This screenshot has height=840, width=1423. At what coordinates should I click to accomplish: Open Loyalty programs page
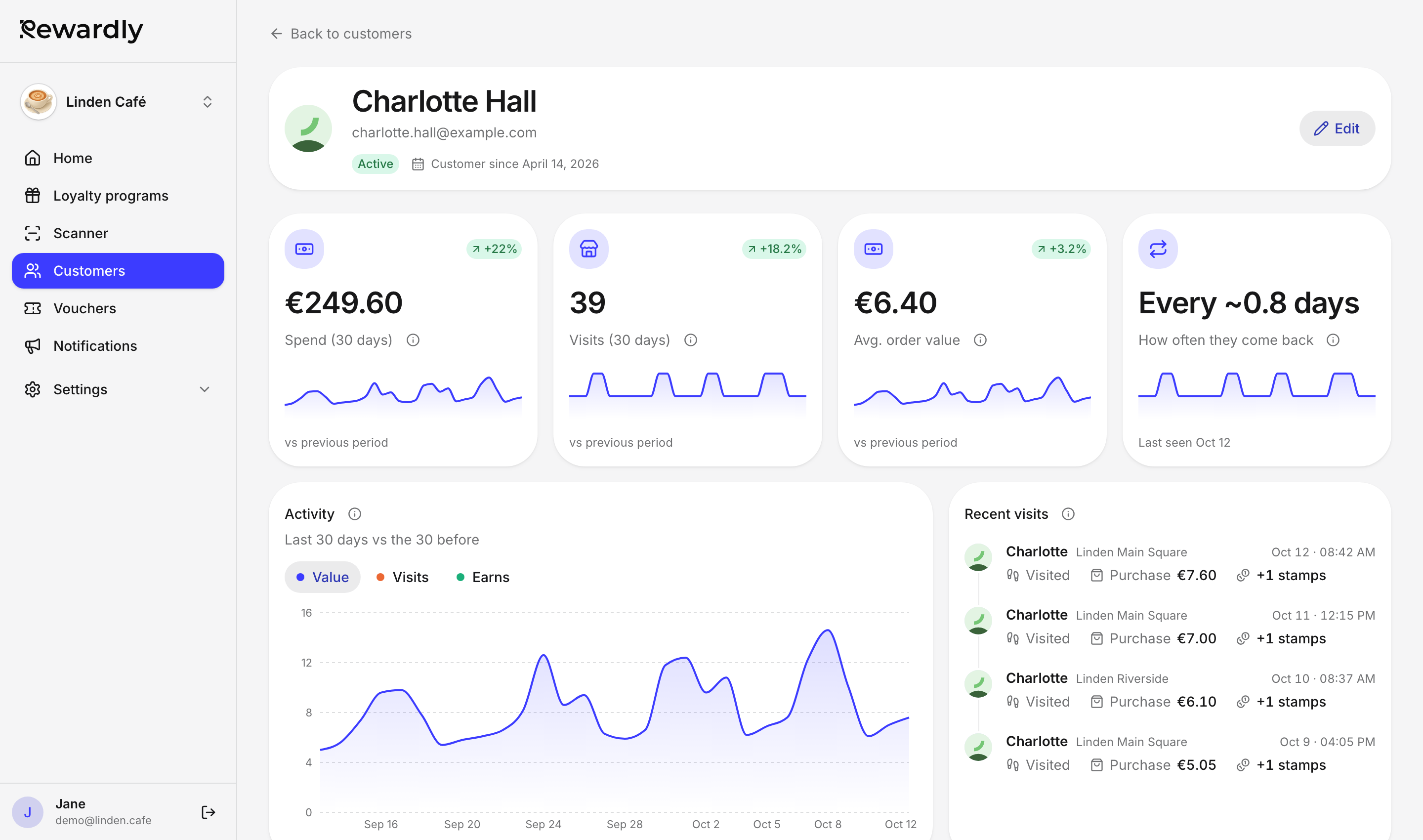[x=118, y=195]
